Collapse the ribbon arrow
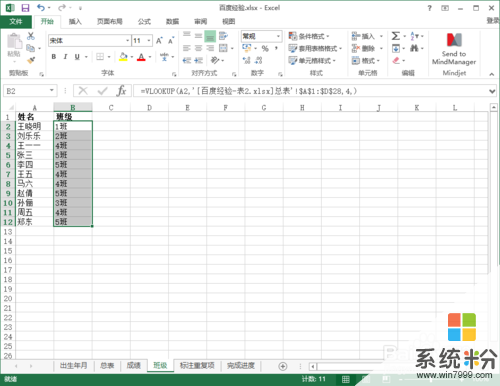The image size is (500, 386). click(492, 74)
